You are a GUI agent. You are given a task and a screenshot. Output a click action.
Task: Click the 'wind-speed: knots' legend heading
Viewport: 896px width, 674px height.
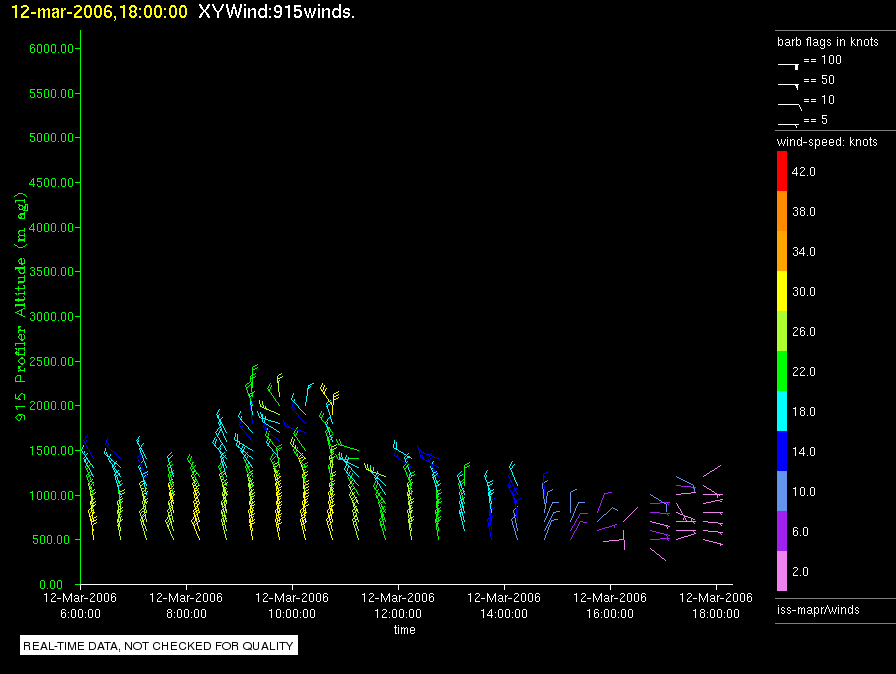click(x=827, y=142)
